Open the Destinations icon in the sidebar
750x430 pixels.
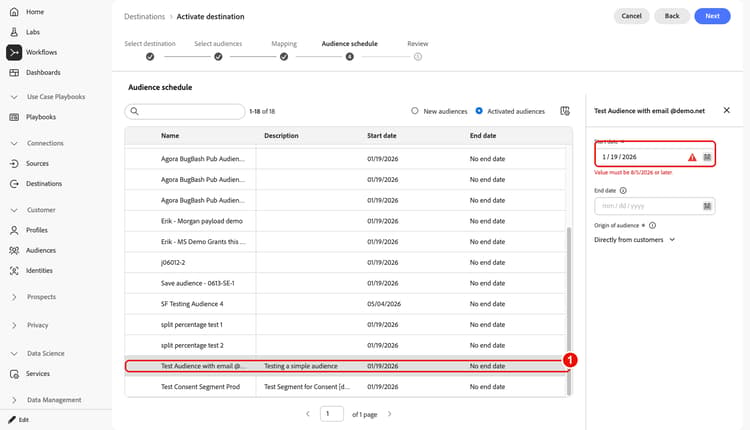click(x=14, y=184)
